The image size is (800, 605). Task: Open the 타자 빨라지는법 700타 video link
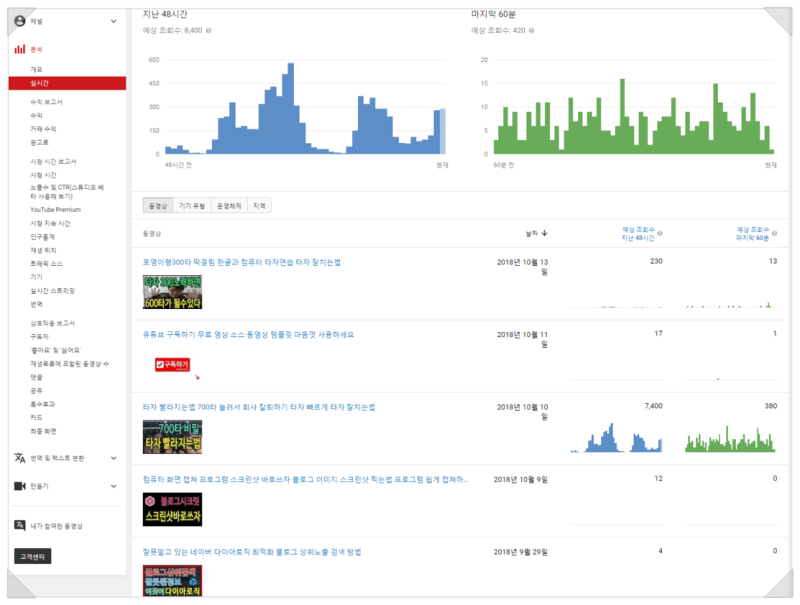259,407
